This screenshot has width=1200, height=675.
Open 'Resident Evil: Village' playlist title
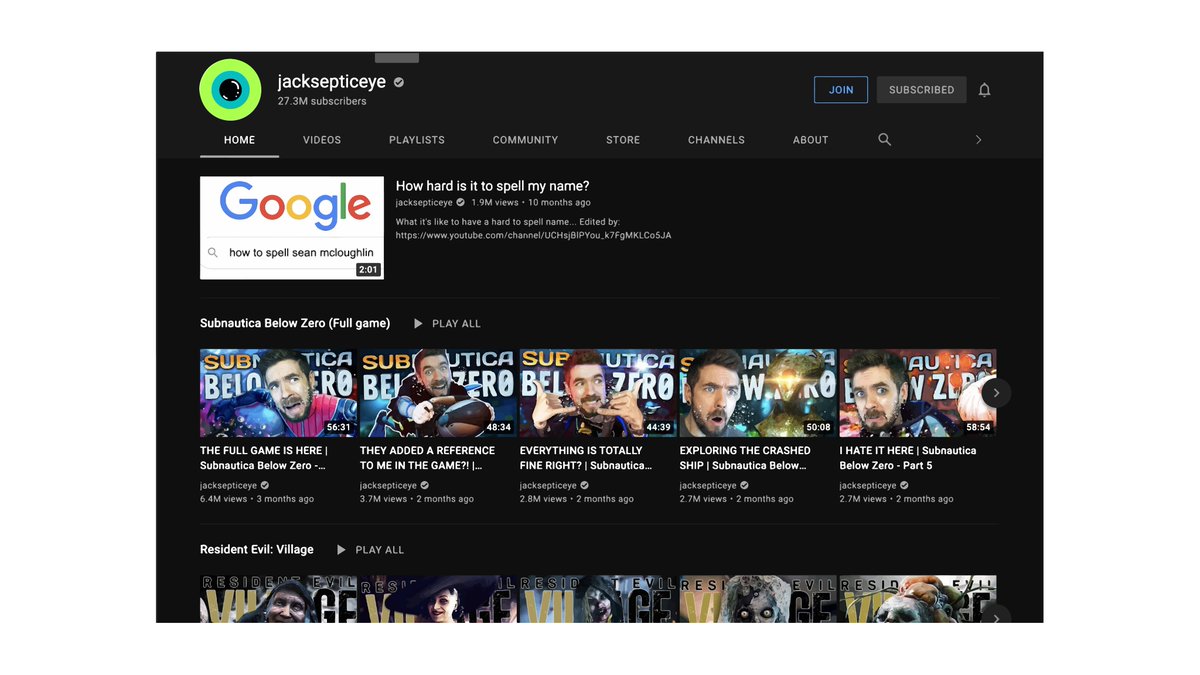(257, 550)
